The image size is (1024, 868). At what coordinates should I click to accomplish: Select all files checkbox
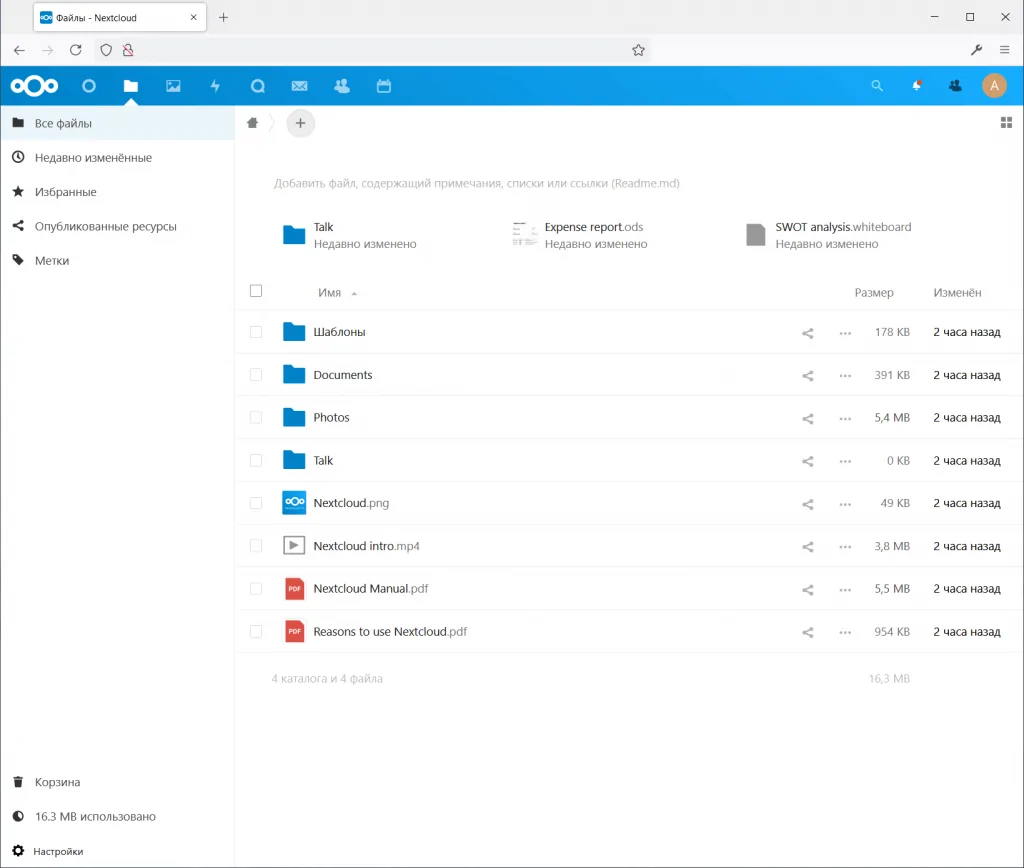[x=256, y=291]
